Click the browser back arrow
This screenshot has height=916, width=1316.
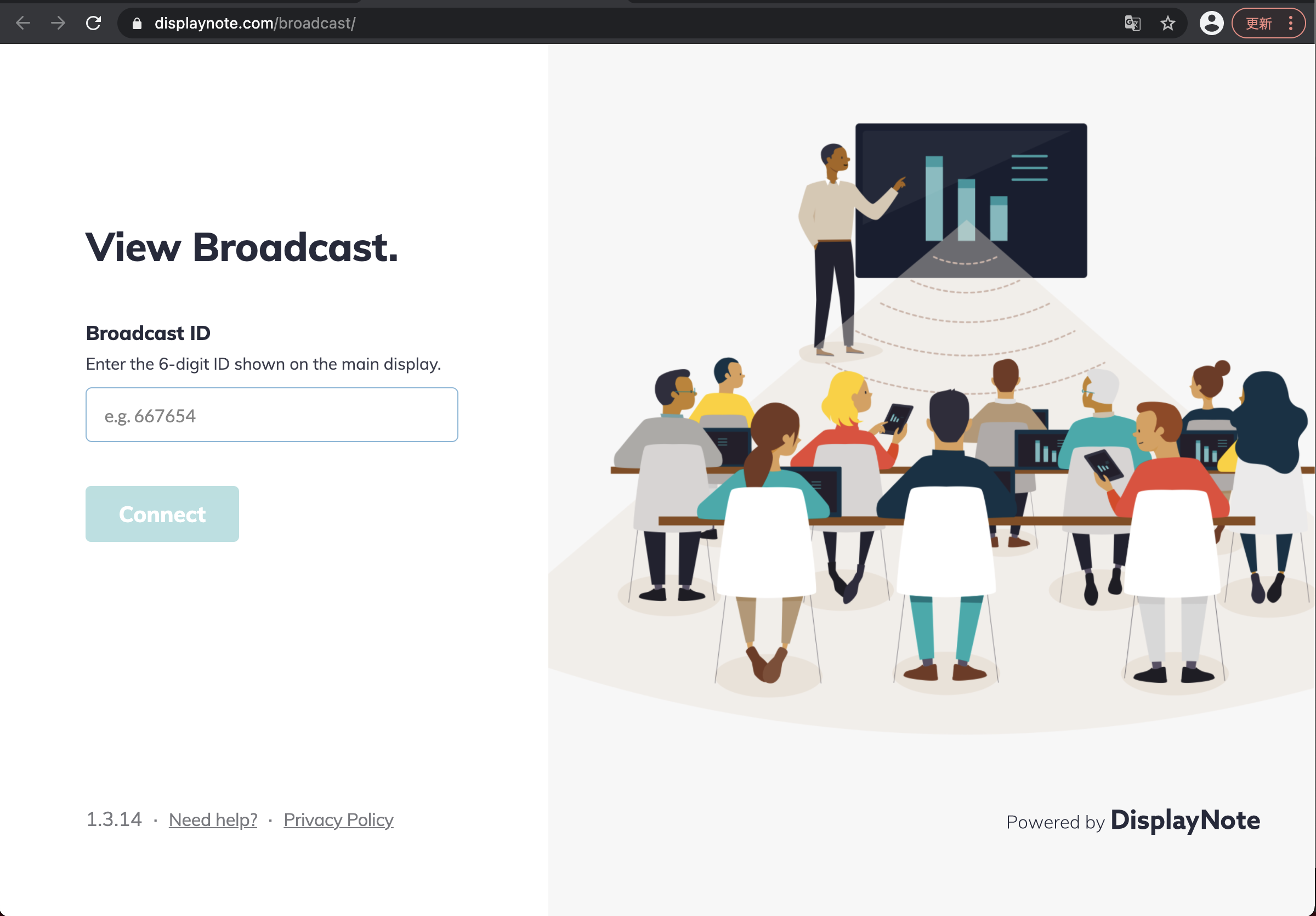coord(23,23)
